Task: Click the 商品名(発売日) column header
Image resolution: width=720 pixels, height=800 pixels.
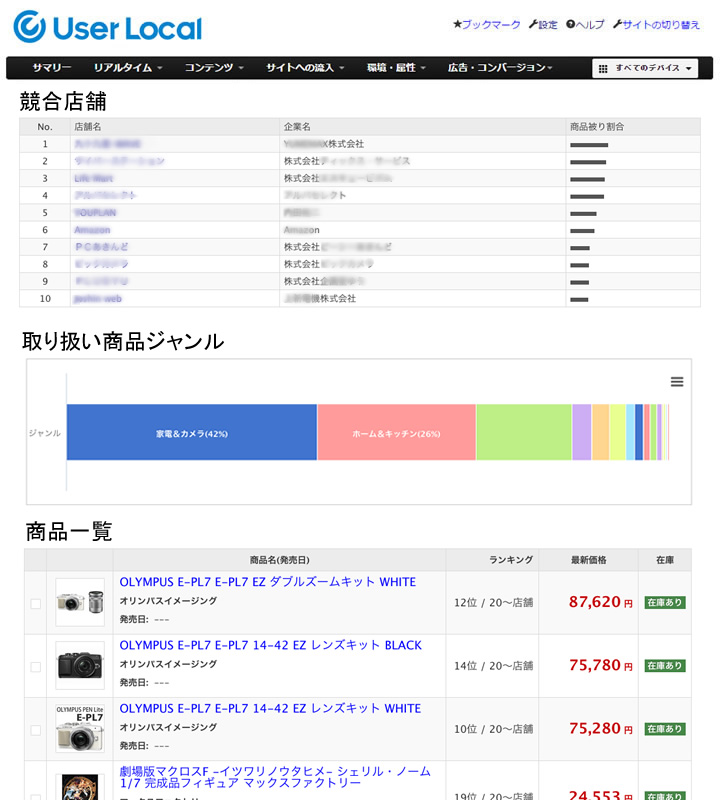Action: (280, 560)
